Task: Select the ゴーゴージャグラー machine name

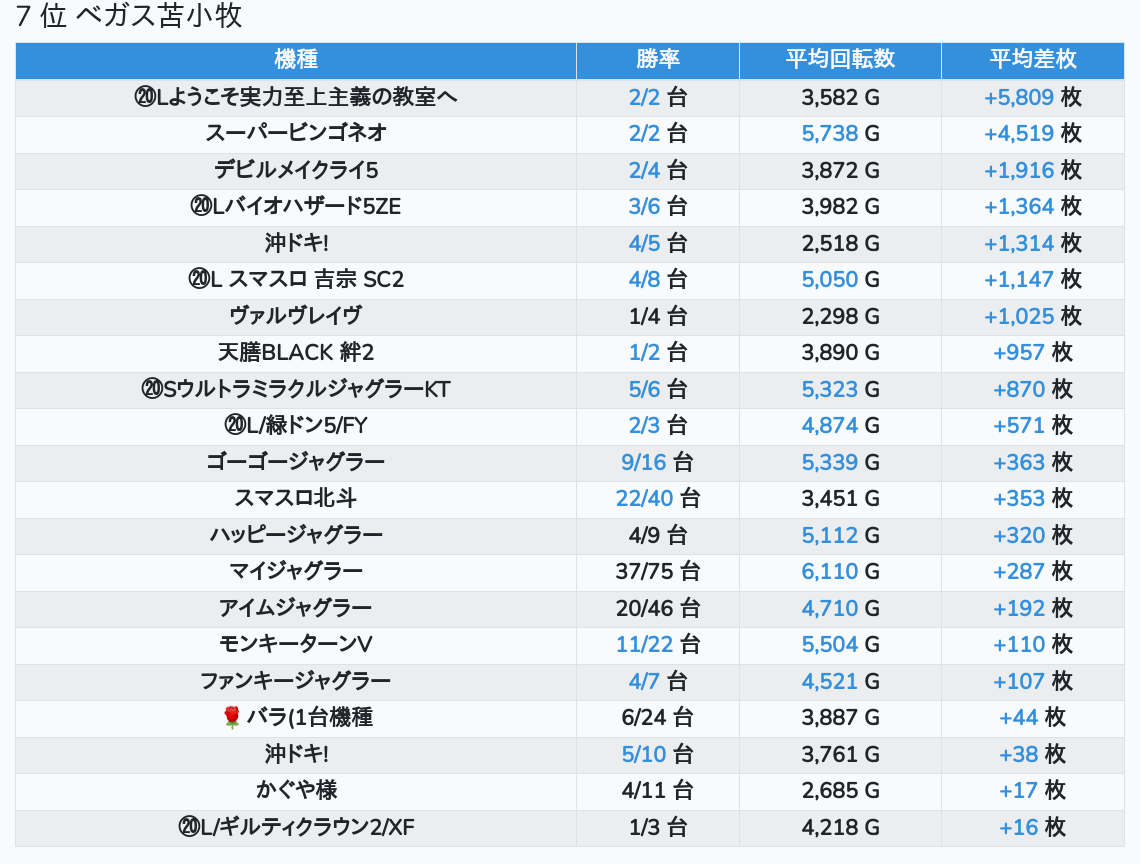Action: pyautogui.click(x=296, y=462)
